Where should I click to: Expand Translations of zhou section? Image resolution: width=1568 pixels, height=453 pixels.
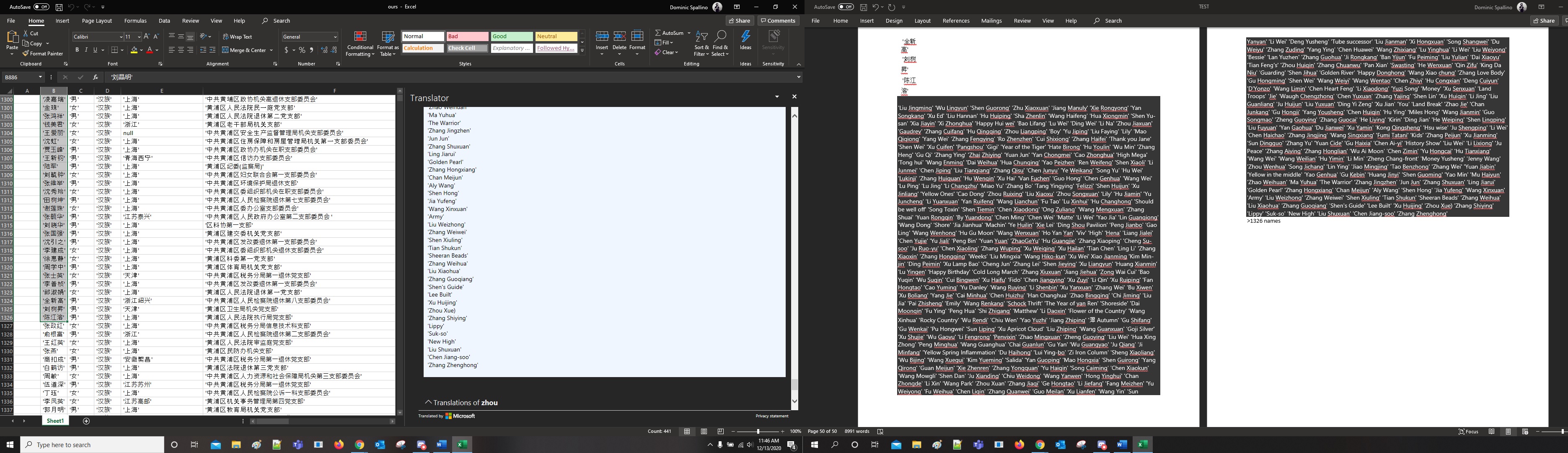461,402
